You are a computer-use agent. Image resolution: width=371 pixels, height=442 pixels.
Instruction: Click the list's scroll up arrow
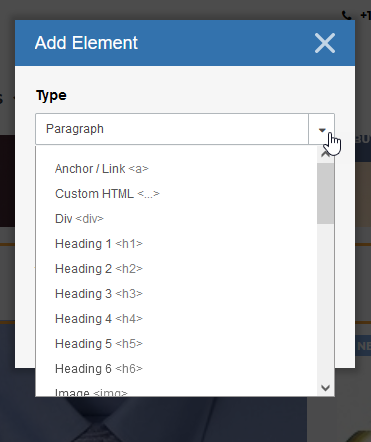(325, 154)
